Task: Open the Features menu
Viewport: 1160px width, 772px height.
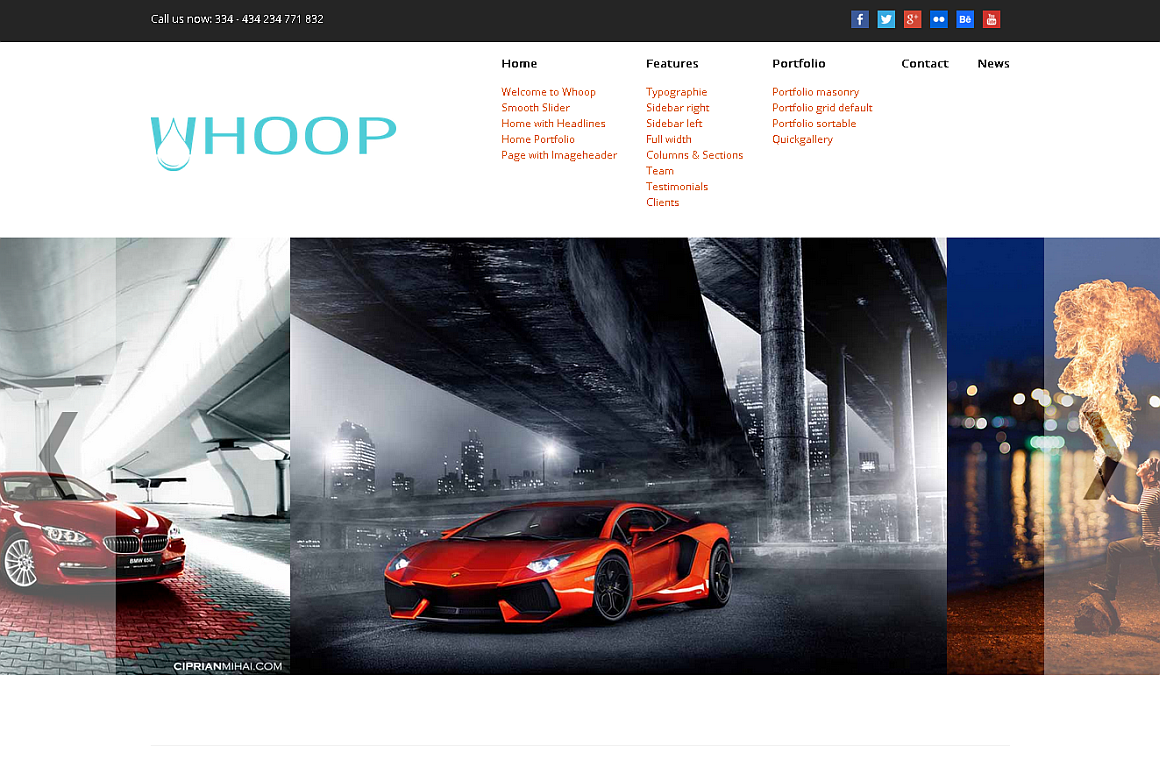Action: 672,64
